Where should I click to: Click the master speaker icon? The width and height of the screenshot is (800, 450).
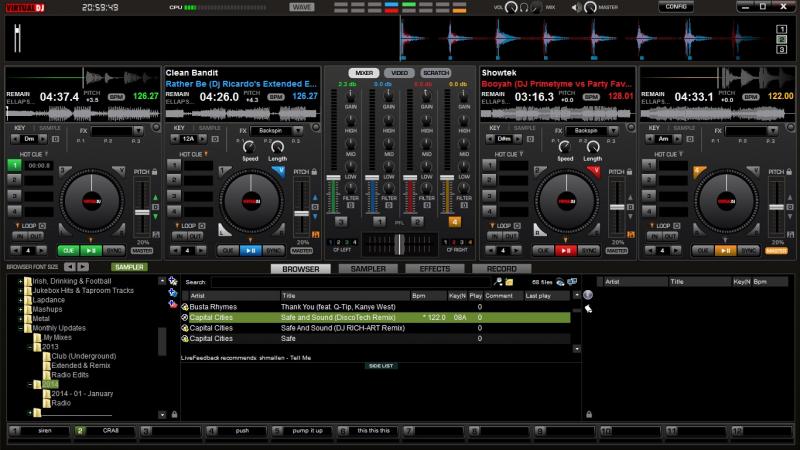point(576,8)
